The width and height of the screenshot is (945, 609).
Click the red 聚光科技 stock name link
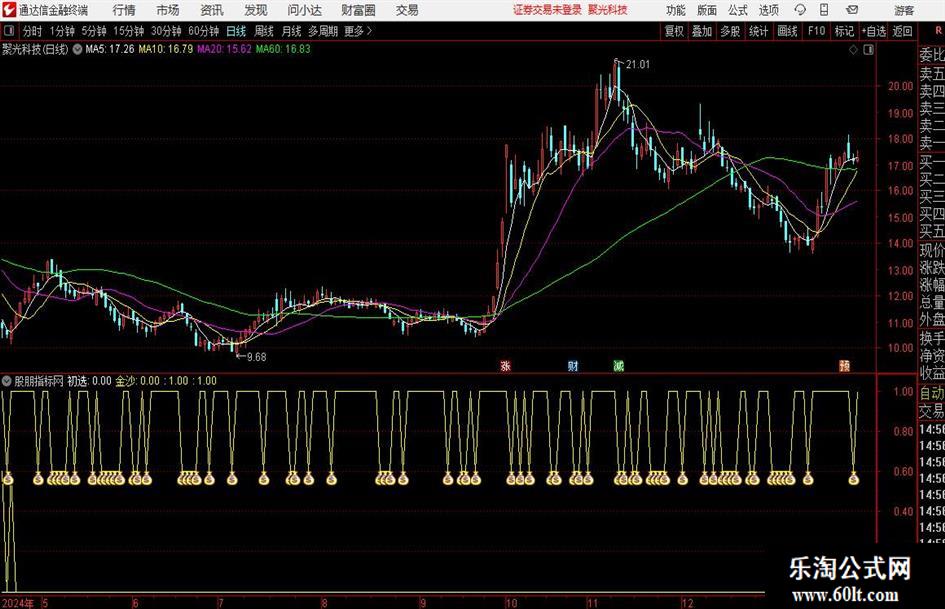coord(608,10)
